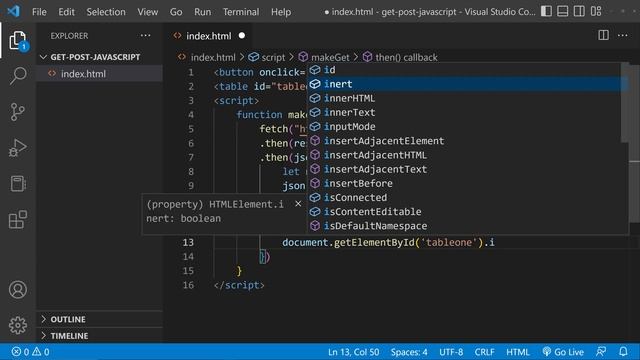Open notifications bell in status bar
This screenshot has height=360, width=640.
tap(623, 352)
